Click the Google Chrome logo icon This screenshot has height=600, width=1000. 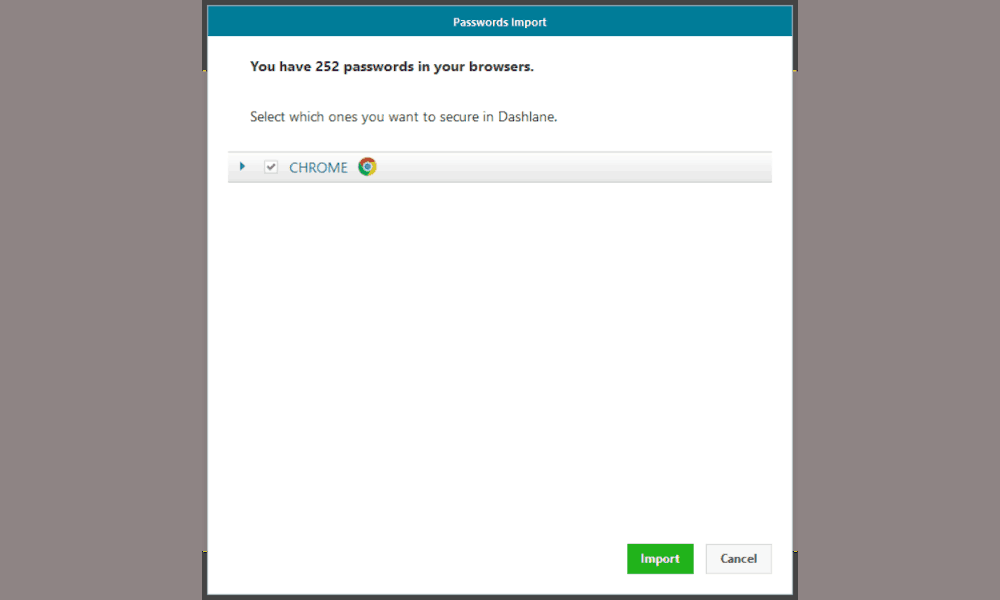(367, 167)
